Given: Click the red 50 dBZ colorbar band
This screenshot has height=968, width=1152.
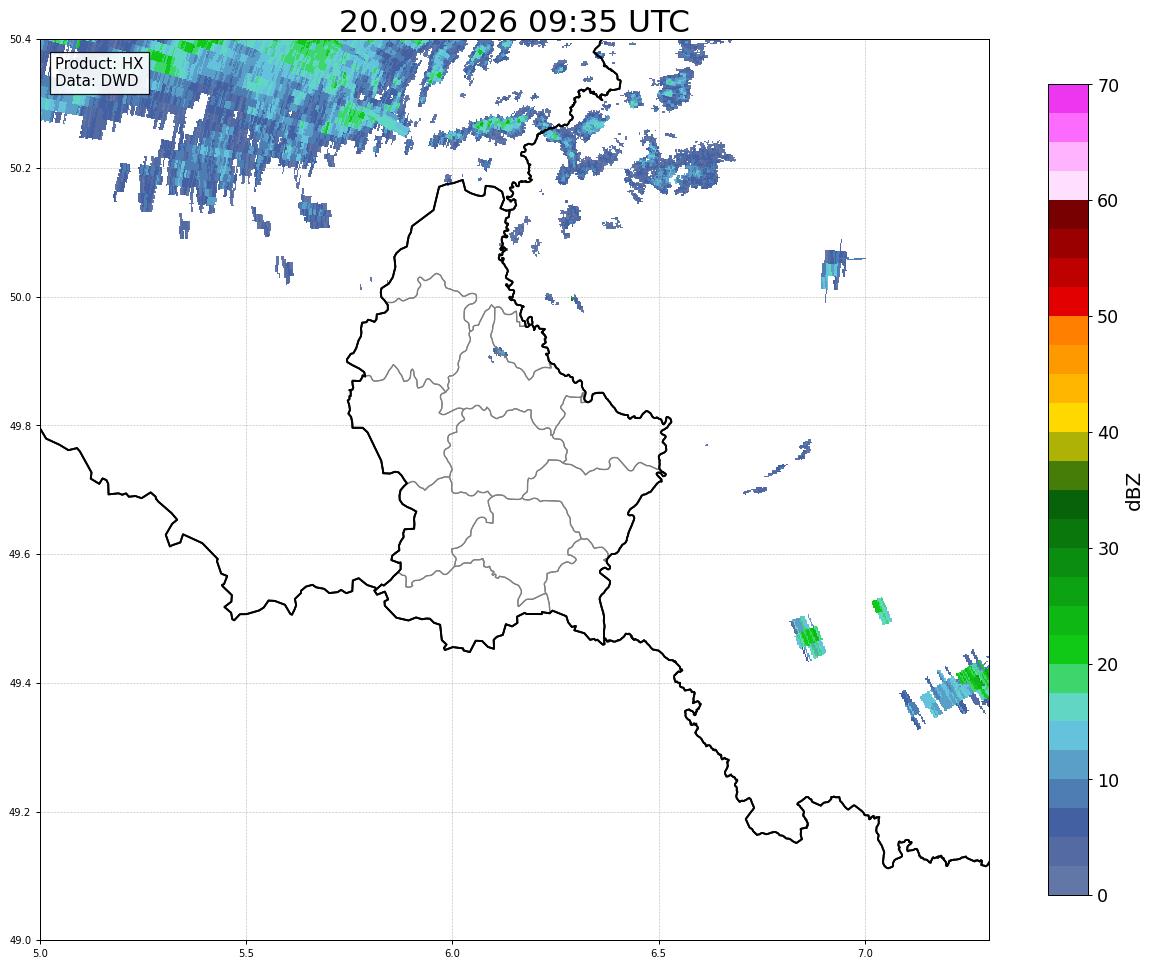Looking at the screenshot, I should click(1068, 301).
